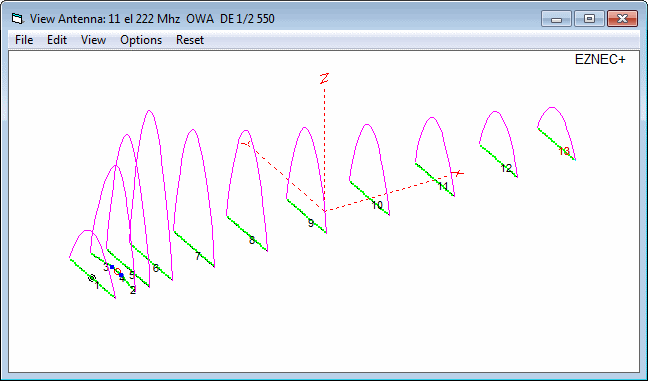Open the Edit menu
The width and height of the screenshot is (648, 381).
[57, 40]
